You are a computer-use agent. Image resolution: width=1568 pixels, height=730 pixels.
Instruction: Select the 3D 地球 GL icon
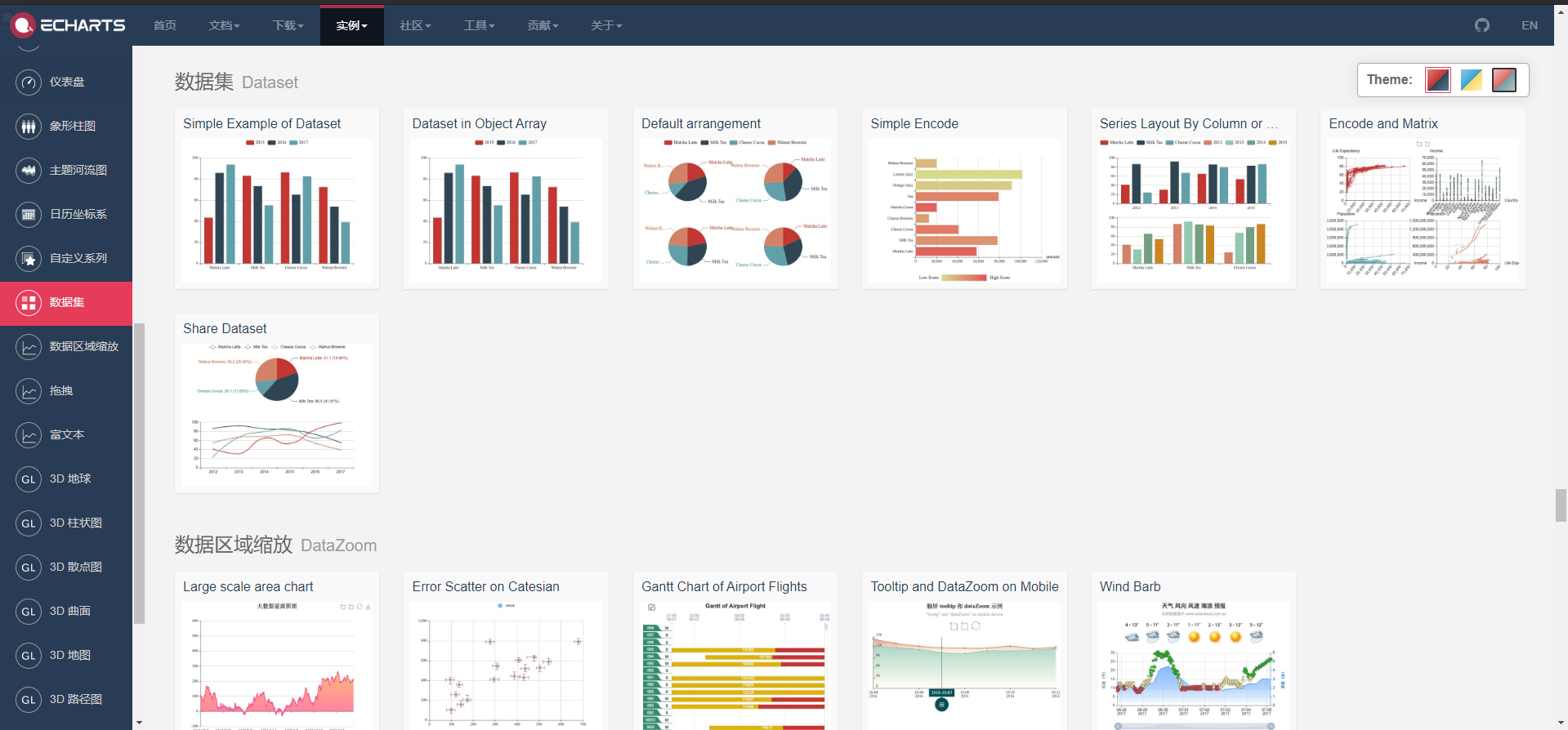[x=29, y=479]
